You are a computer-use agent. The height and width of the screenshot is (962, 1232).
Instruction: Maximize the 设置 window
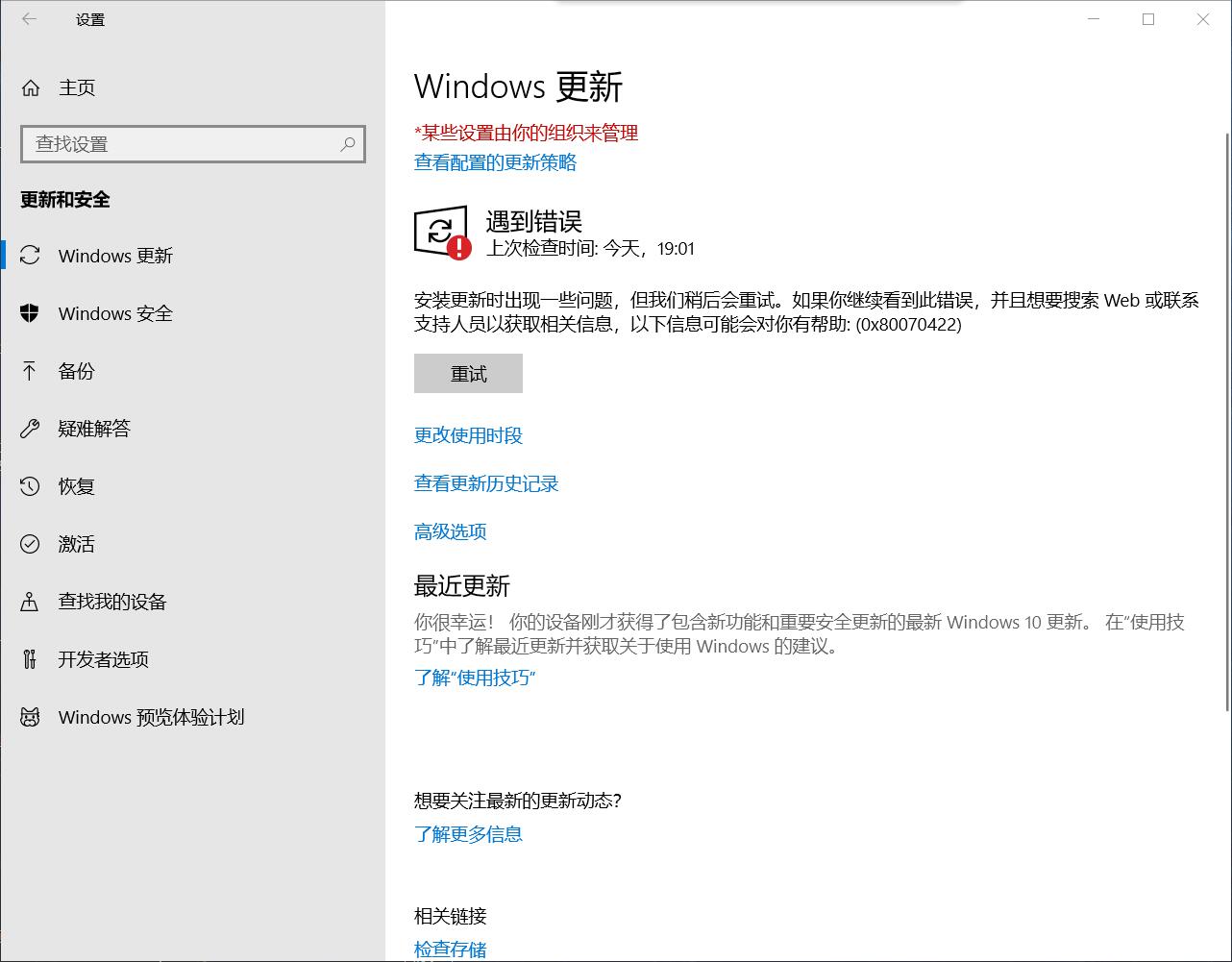coord(1148,19)
